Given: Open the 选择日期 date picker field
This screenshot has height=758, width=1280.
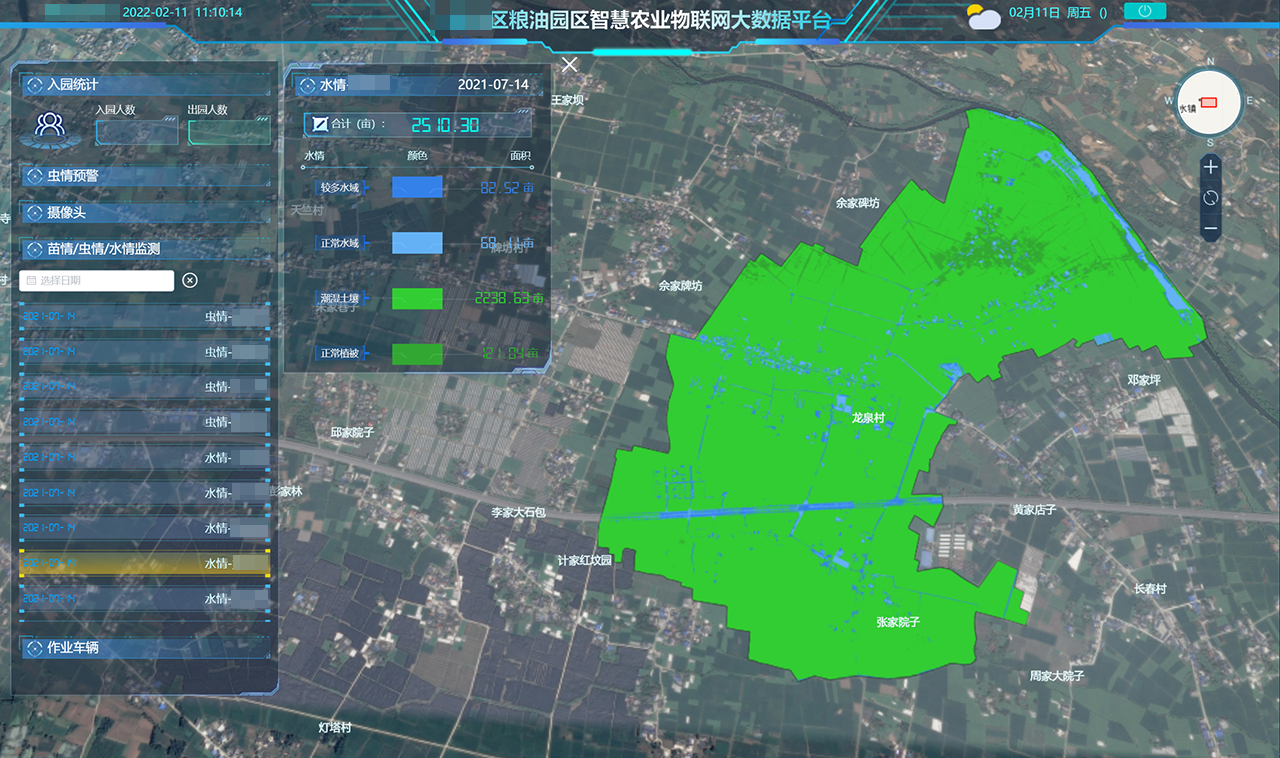Looking at the screenshot, I should (x=97, y=281).
